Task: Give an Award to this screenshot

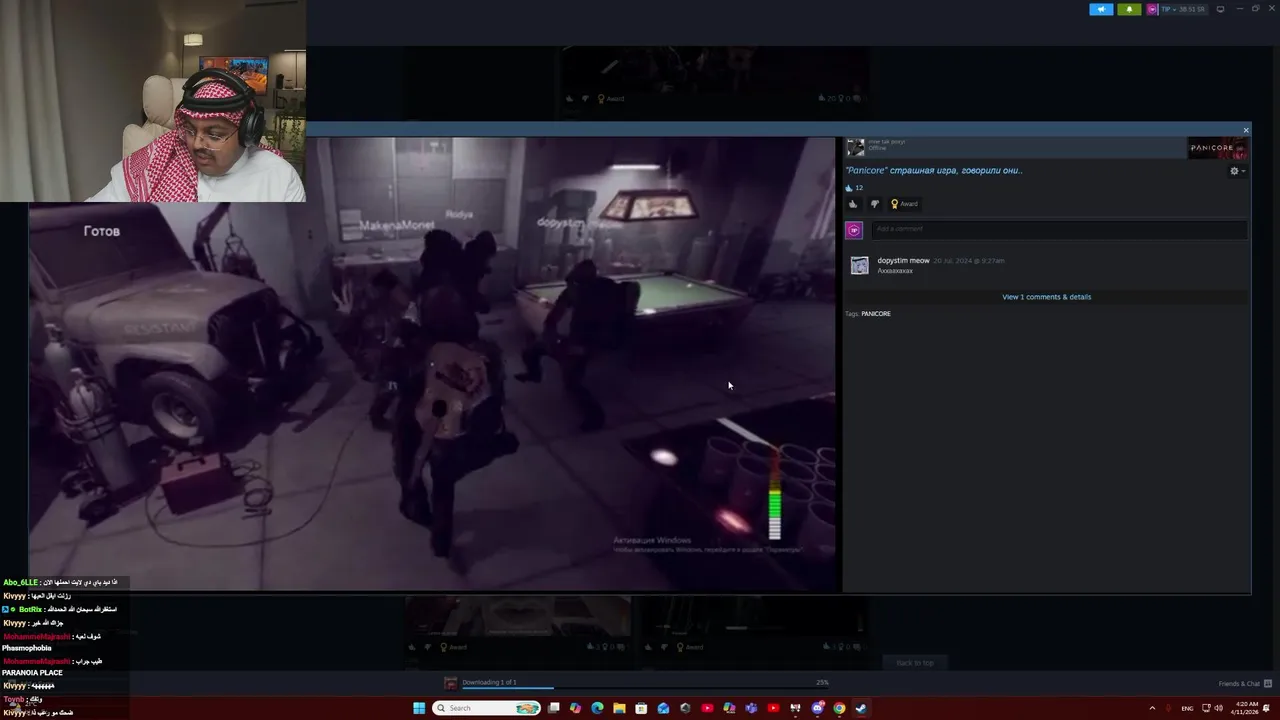Action: [904, 204]
